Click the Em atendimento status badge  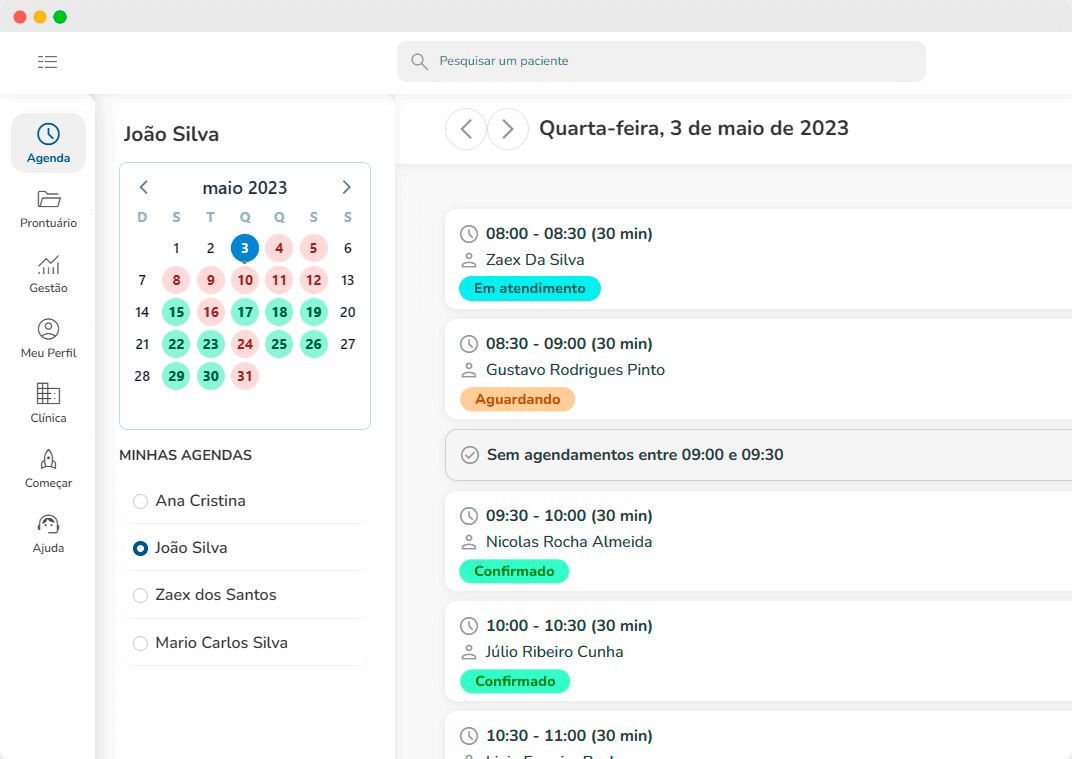(529, 289)
